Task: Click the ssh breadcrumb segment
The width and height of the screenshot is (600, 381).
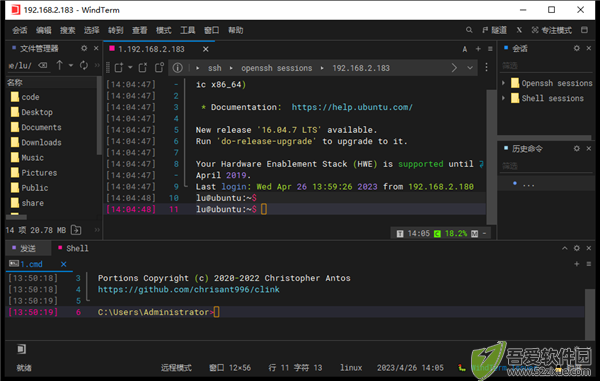Action: [x=215, y=68]
